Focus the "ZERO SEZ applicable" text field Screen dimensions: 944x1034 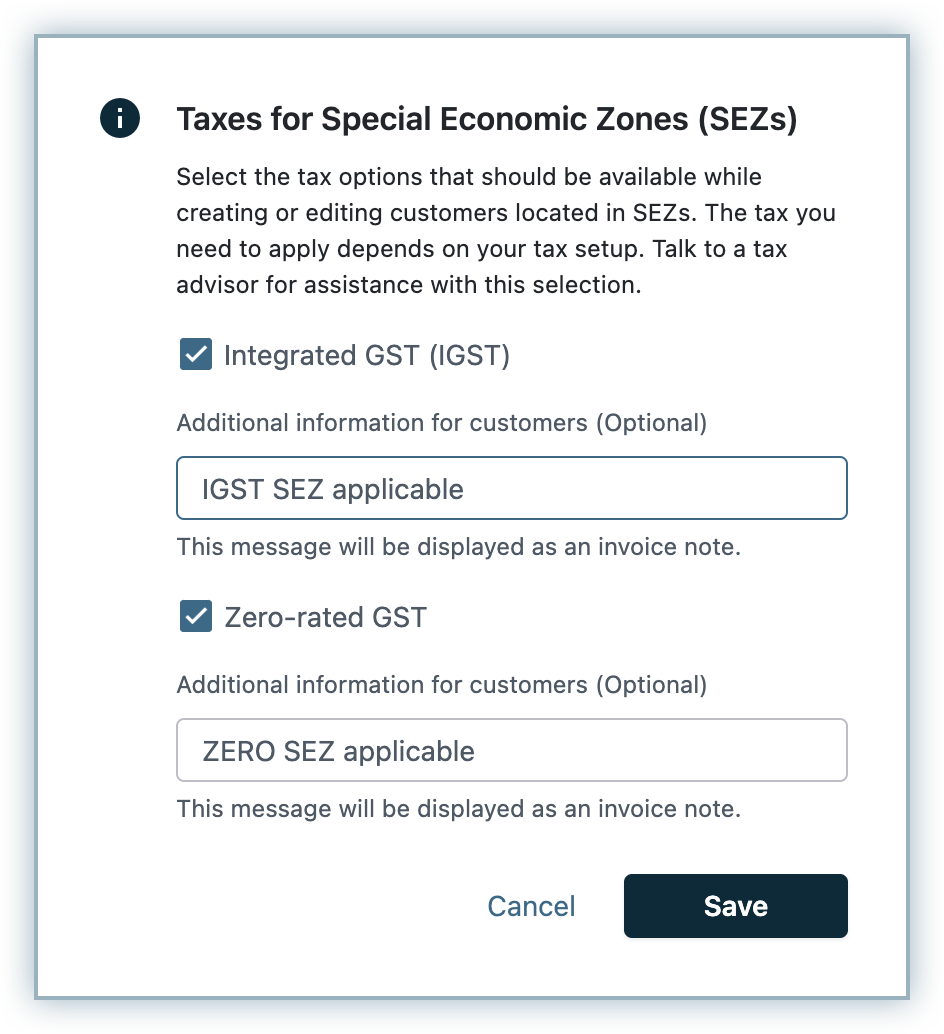[x=511, y=751]
